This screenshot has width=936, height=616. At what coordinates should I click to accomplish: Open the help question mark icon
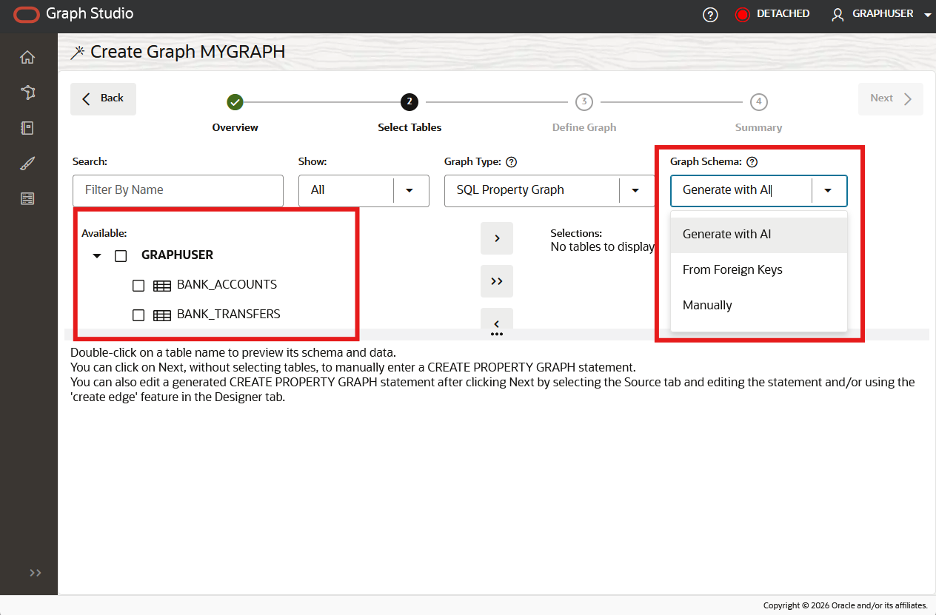710,14
